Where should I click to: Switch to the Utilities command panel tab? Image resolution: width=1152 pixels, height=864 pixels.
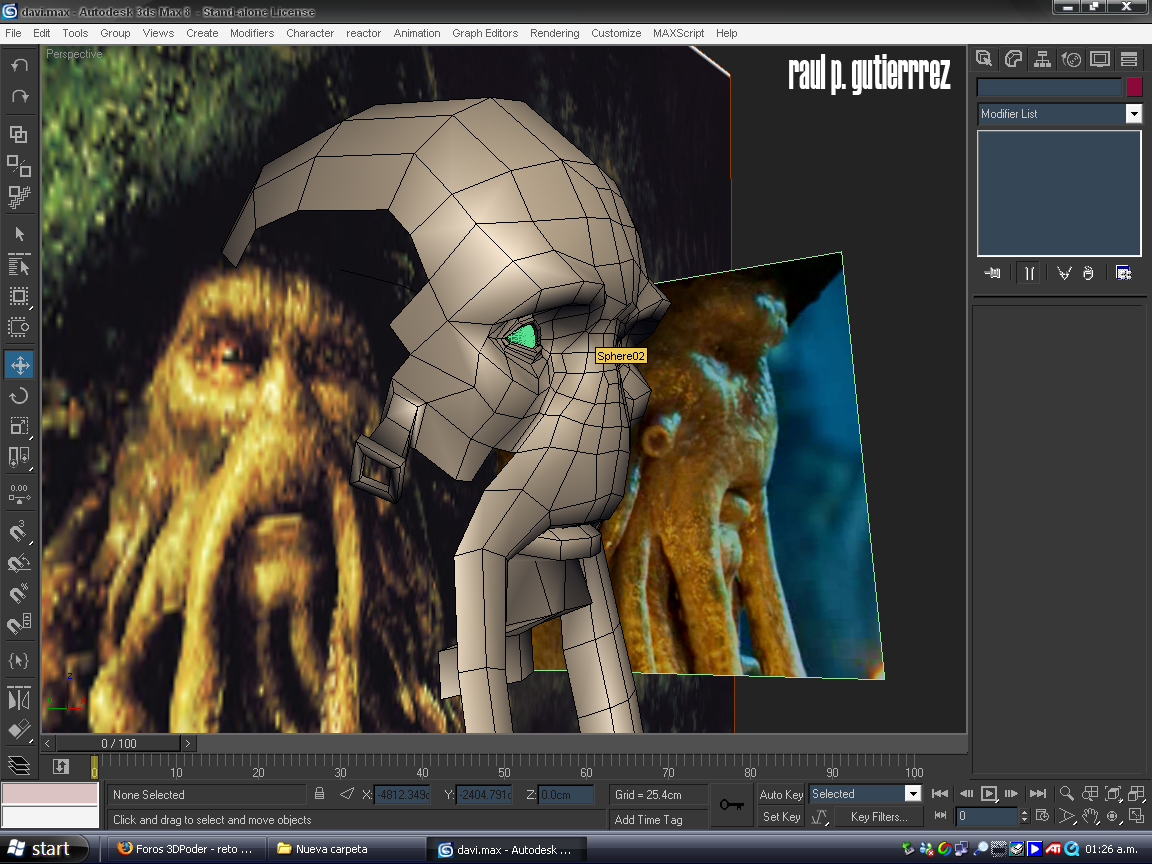tap(1128, 59)
